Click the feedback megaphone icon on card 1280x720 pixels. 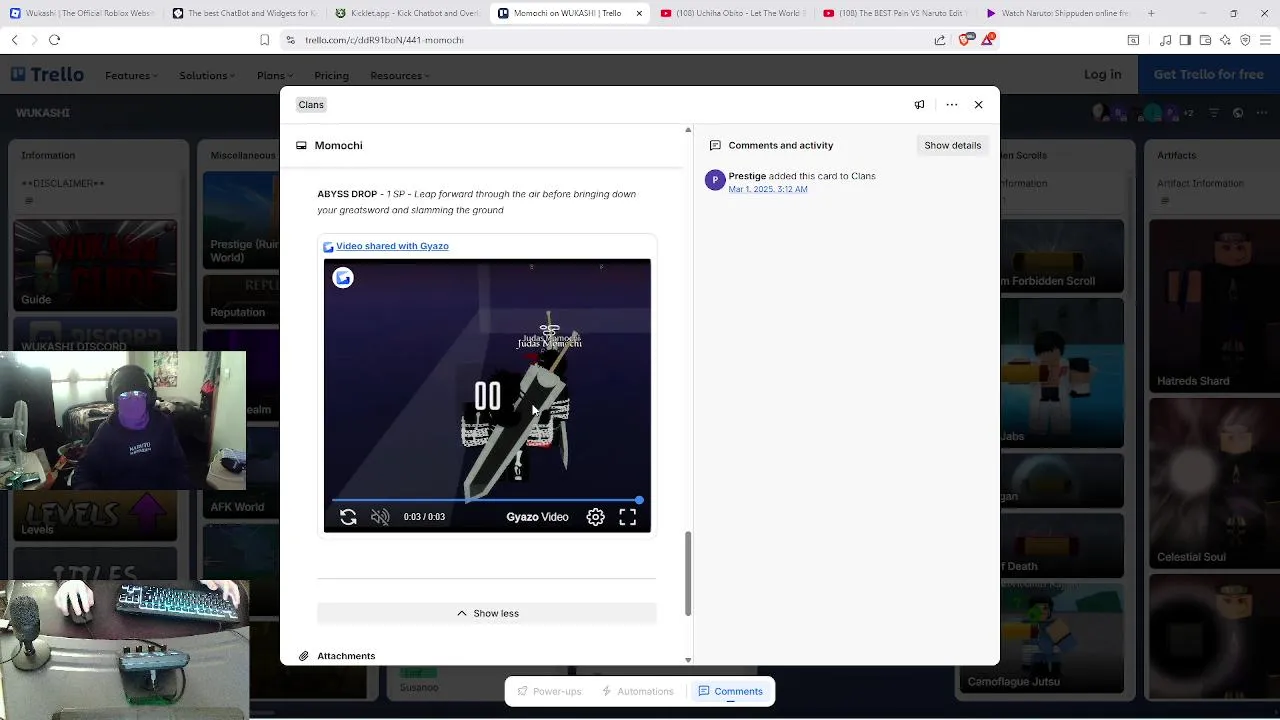point(919,104)
